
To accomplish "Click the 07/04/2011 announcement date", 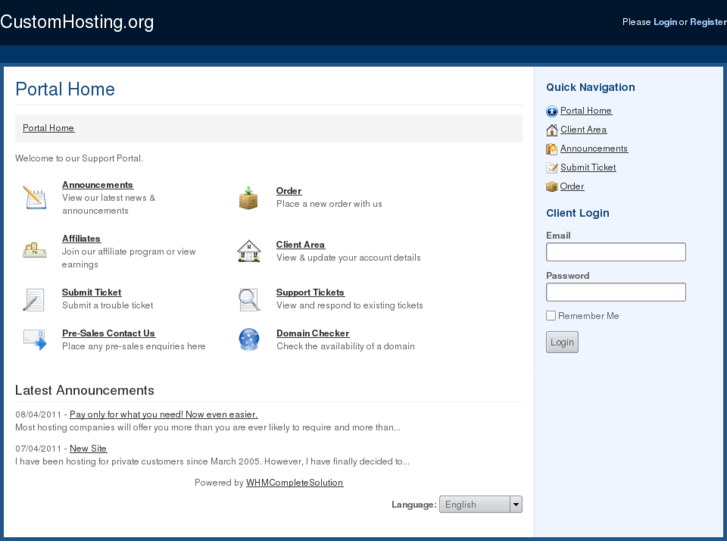I will (38, 449).
